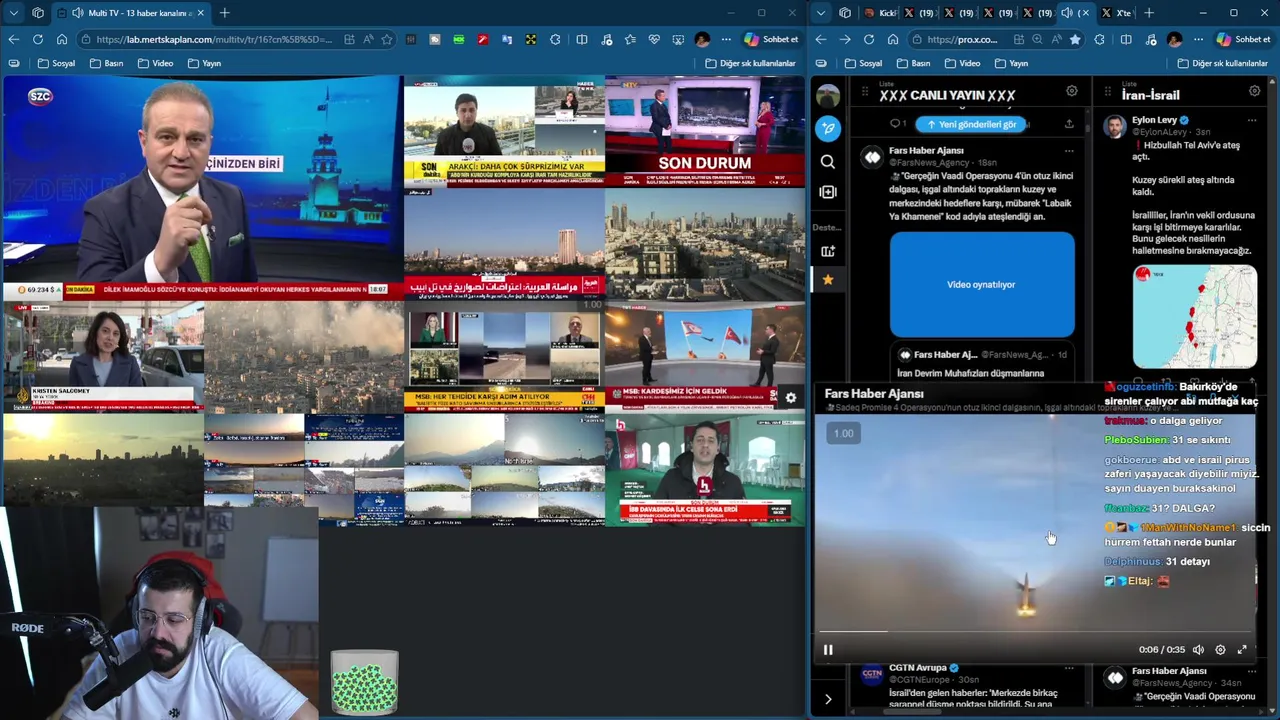Open more options on CGTN Avrupa post
Viewport: 1280px width, 720px height.
tap(1069, 668)
